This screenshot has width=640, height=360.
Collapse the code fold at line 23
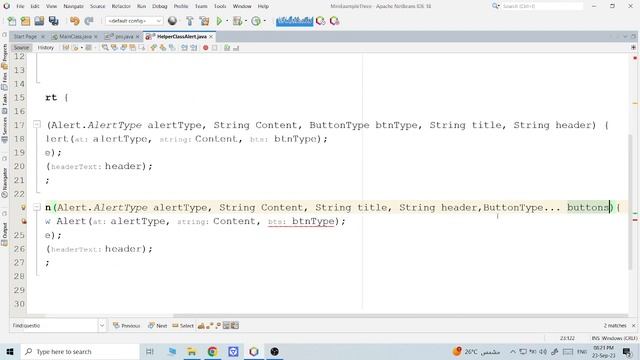[x=37, y=207]
